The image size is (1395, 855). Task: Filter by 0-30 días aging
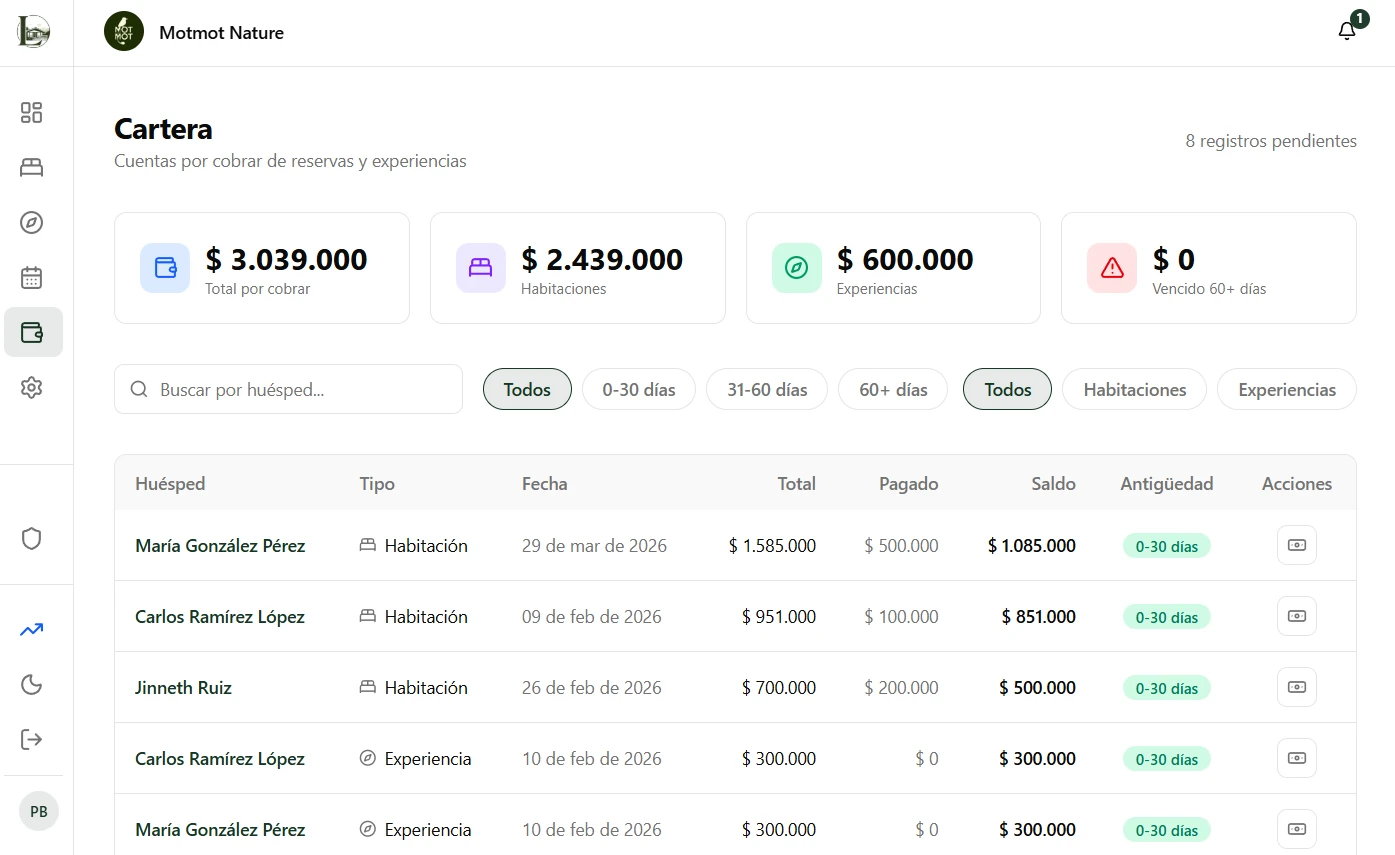click(639, 390)
